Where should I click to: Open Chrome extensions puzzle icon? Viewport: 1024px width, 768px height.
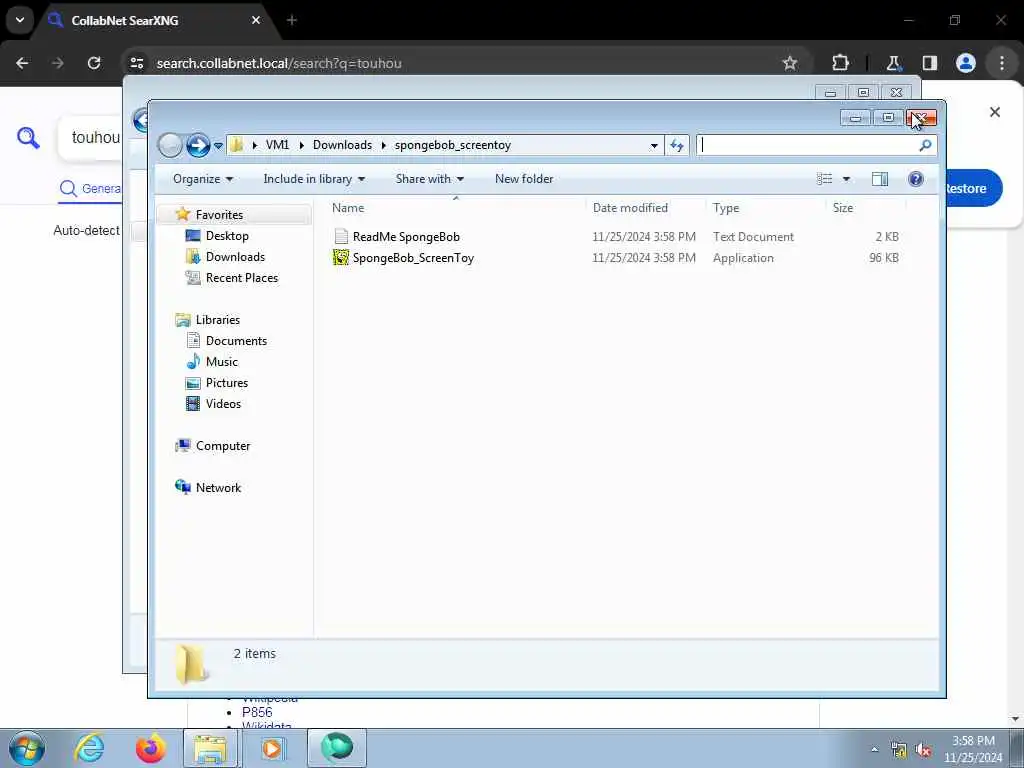click(840, 63)
